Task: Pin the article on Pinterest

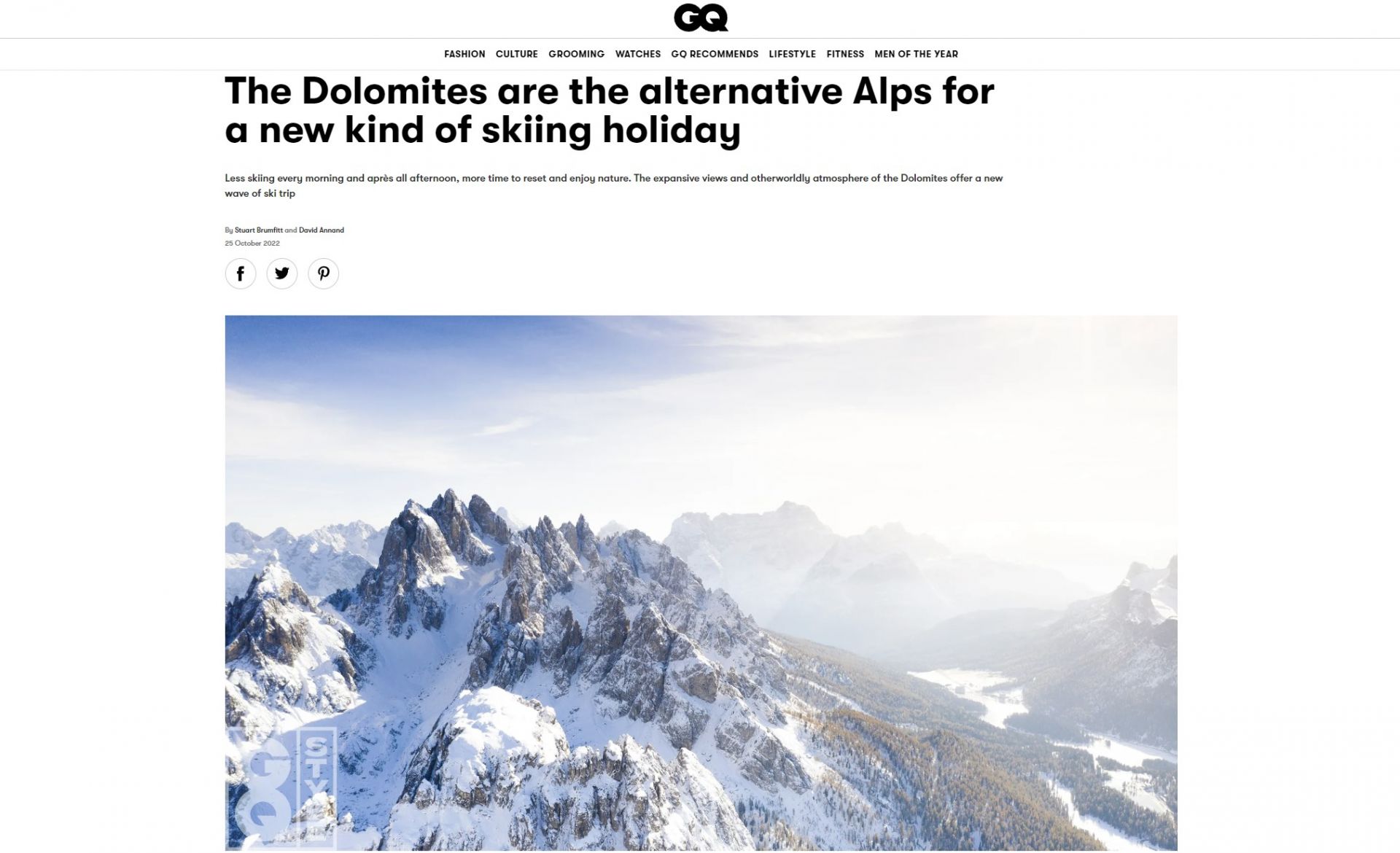Action: (x=324, y=274)
